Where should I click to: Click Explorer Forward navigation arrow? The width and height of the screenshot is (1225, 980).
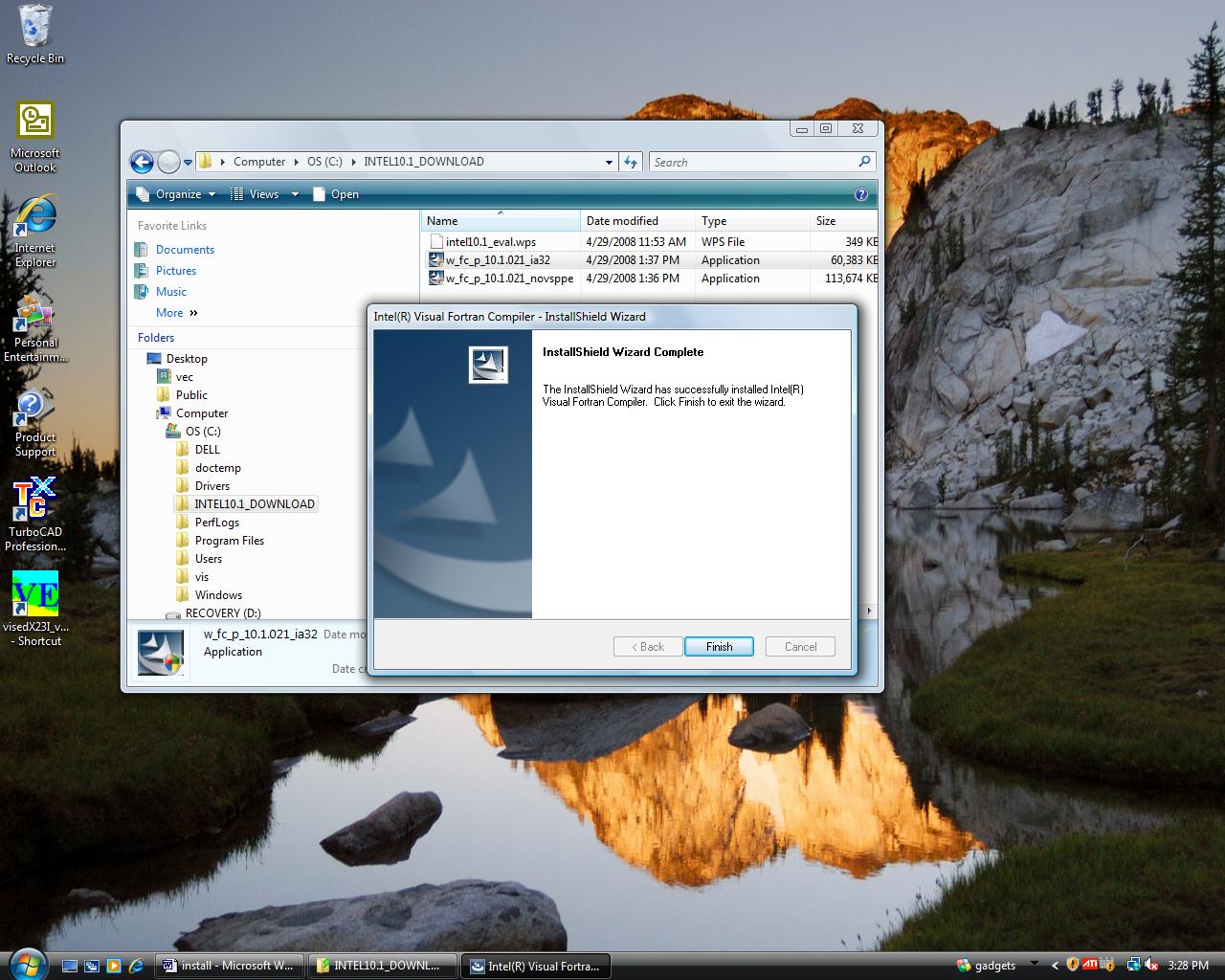[x=168, y=162]
